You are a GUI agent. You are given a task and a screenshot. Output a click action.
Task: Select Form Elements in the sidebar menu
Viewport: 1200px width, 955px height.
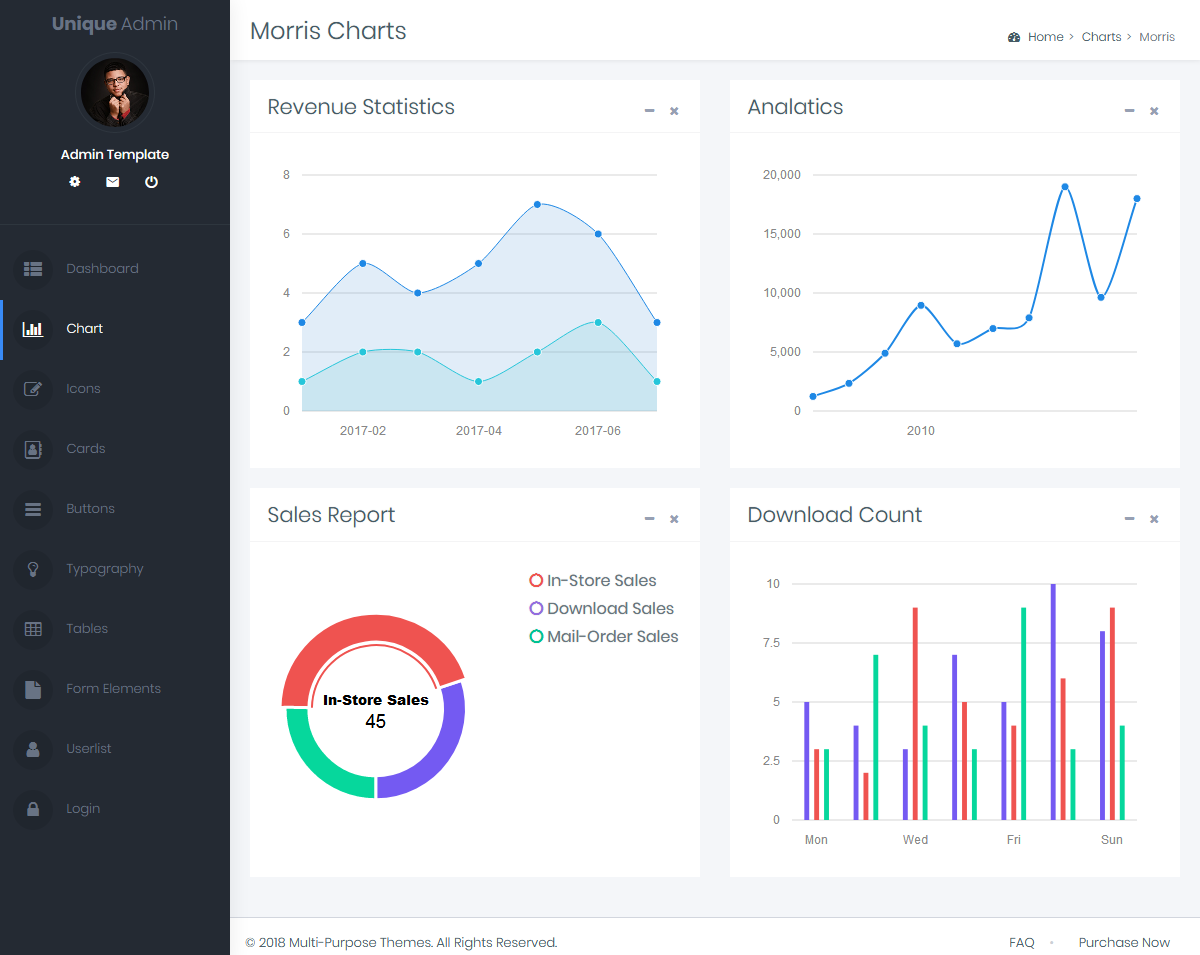pos(113,688)
